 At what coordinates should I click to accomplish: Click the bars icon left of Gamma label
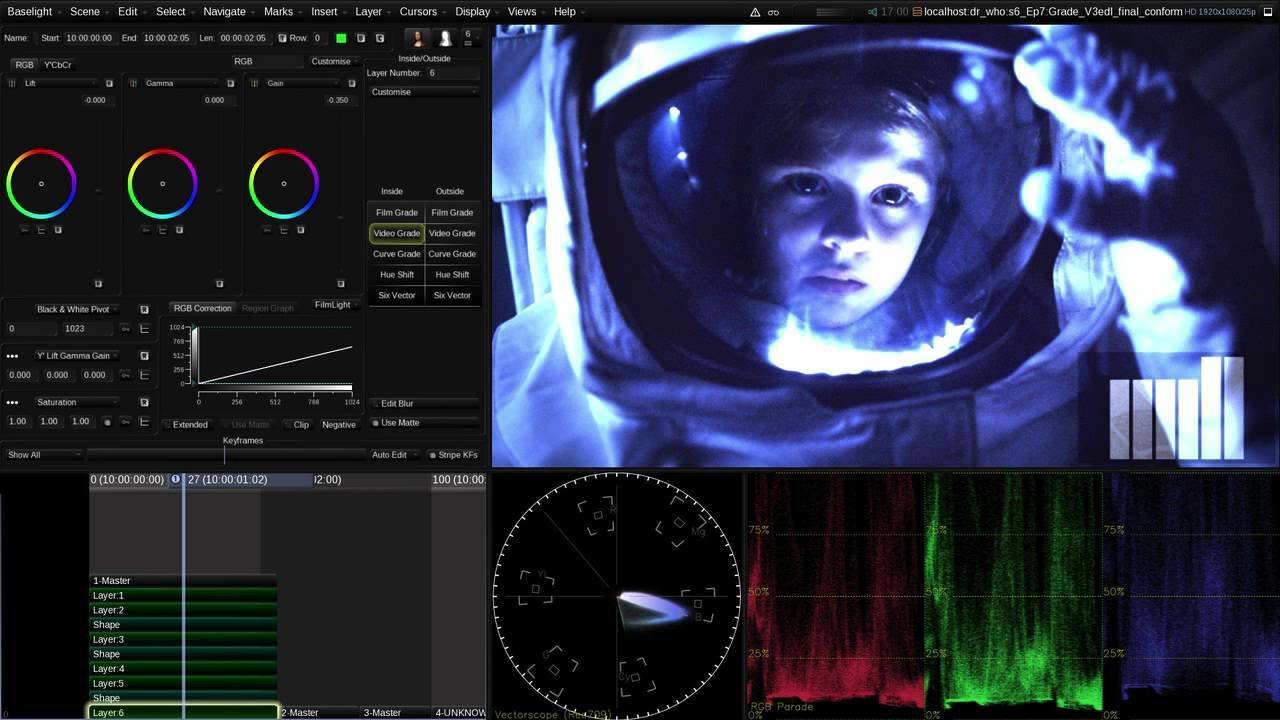pyautogui.click(x=134, y=83)
